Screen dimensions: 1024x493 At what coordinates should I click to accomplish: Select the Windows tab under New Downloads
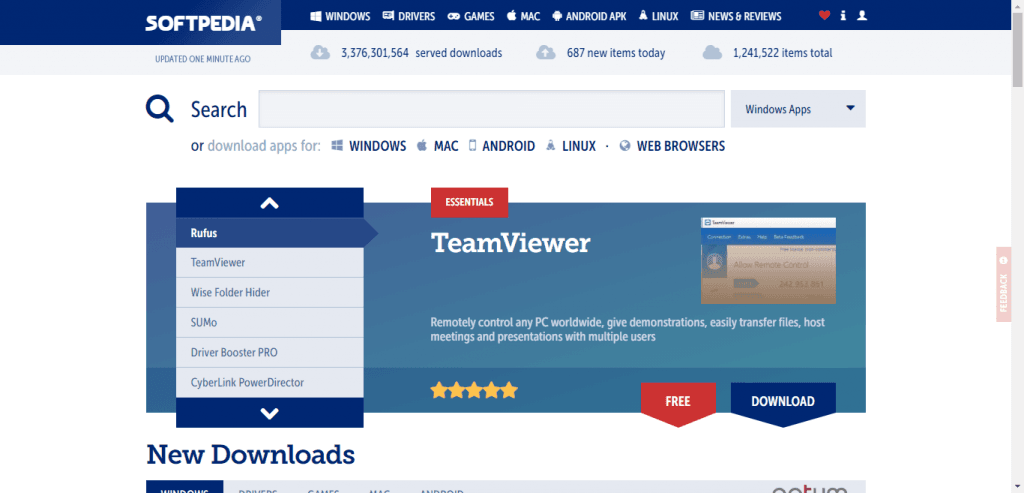184,490
